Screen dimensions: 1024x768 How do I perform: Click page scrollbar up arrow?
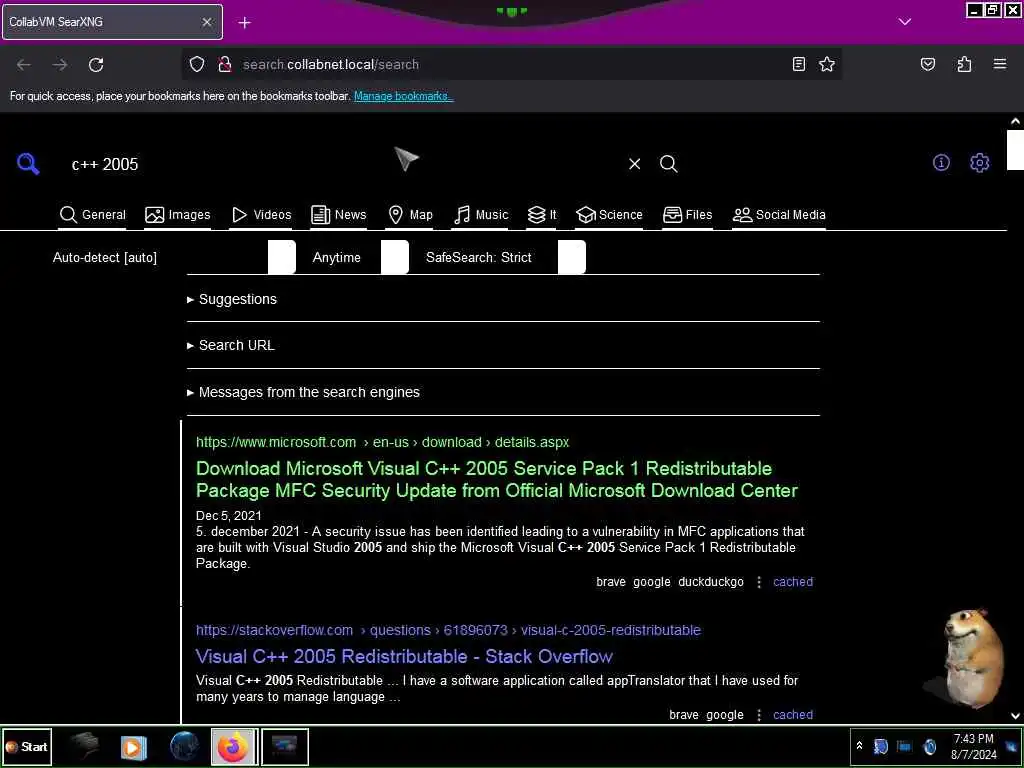point(1015,121)
